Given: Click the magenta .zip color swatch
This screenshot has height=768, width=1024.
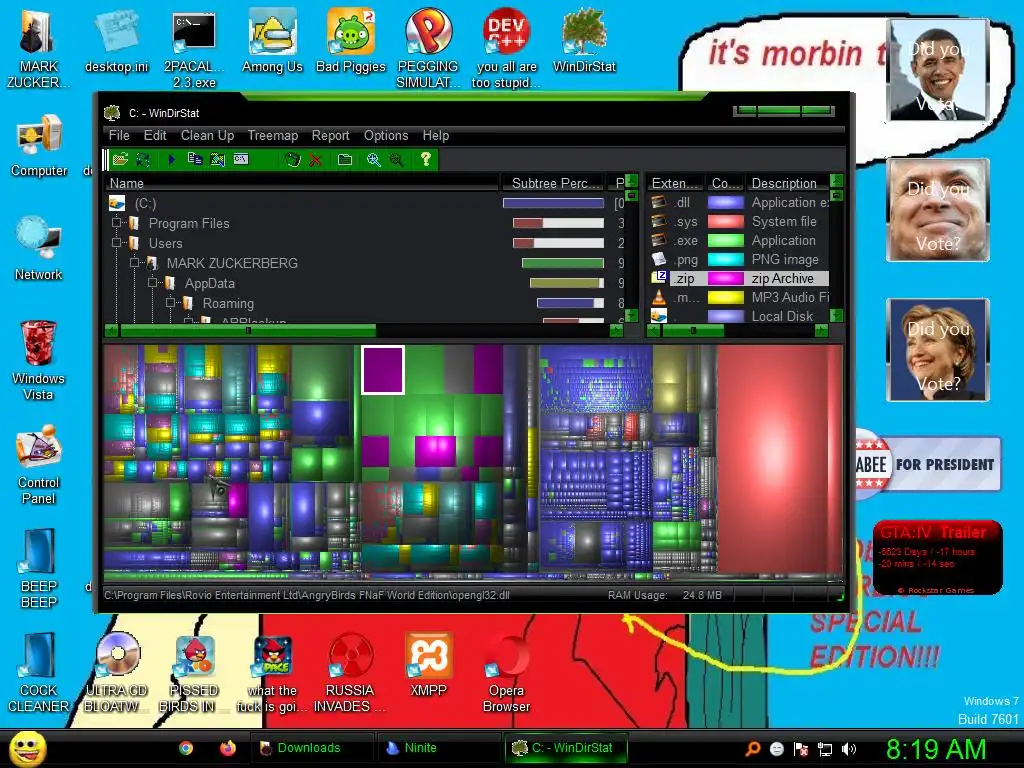Looking at the screenshot, I should pos(726,278).
